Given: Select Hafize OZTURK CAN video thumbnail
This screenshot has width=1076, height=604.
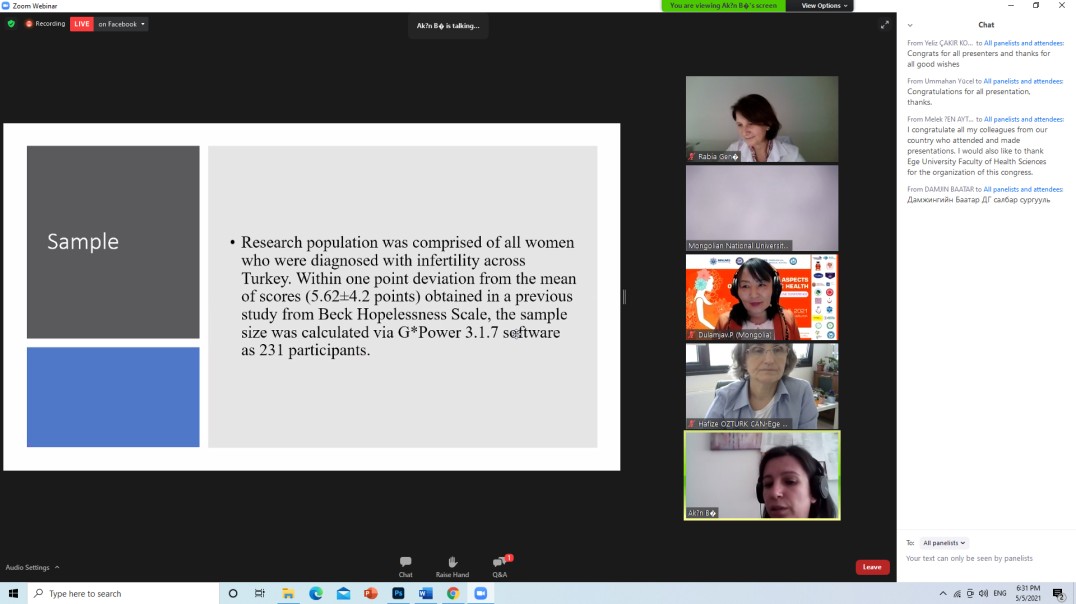Looking at the screenshot, I should 762,386.
